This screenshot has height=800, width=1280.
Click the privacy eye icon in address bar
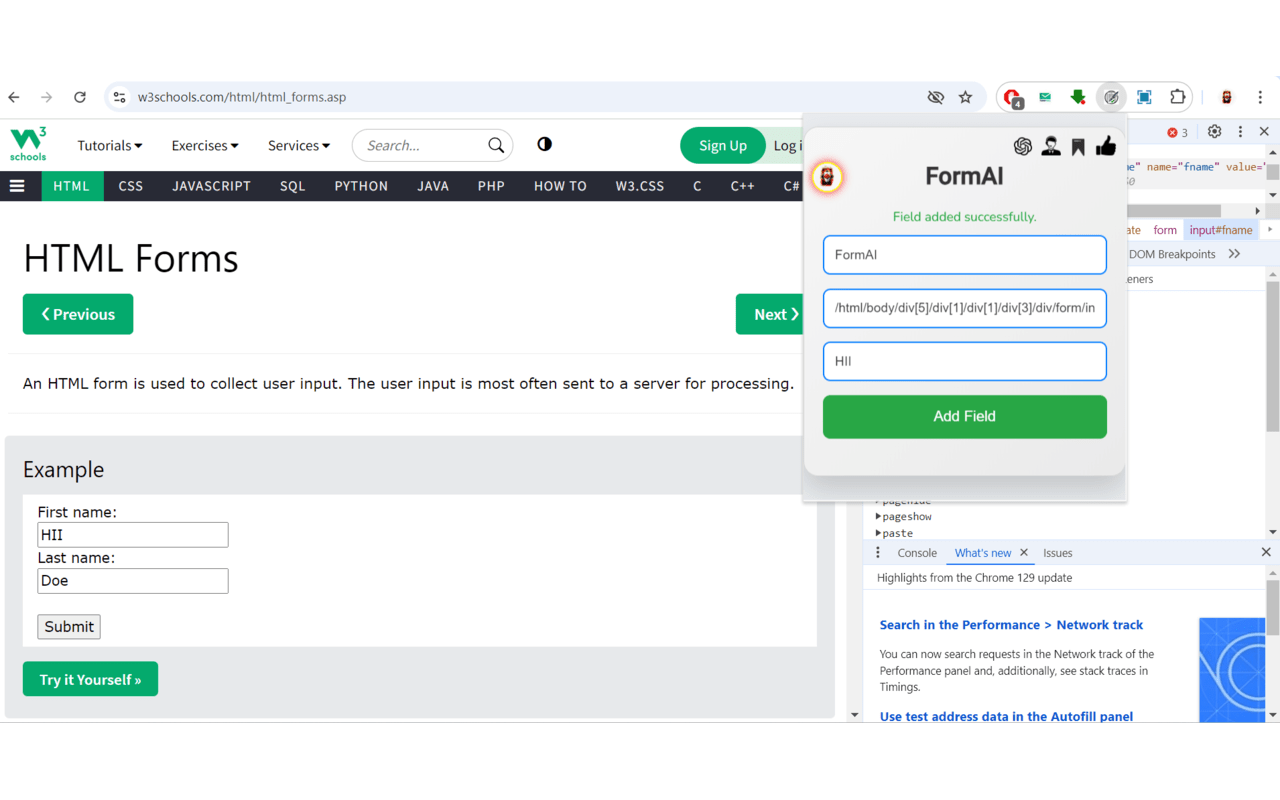point(935,97)
